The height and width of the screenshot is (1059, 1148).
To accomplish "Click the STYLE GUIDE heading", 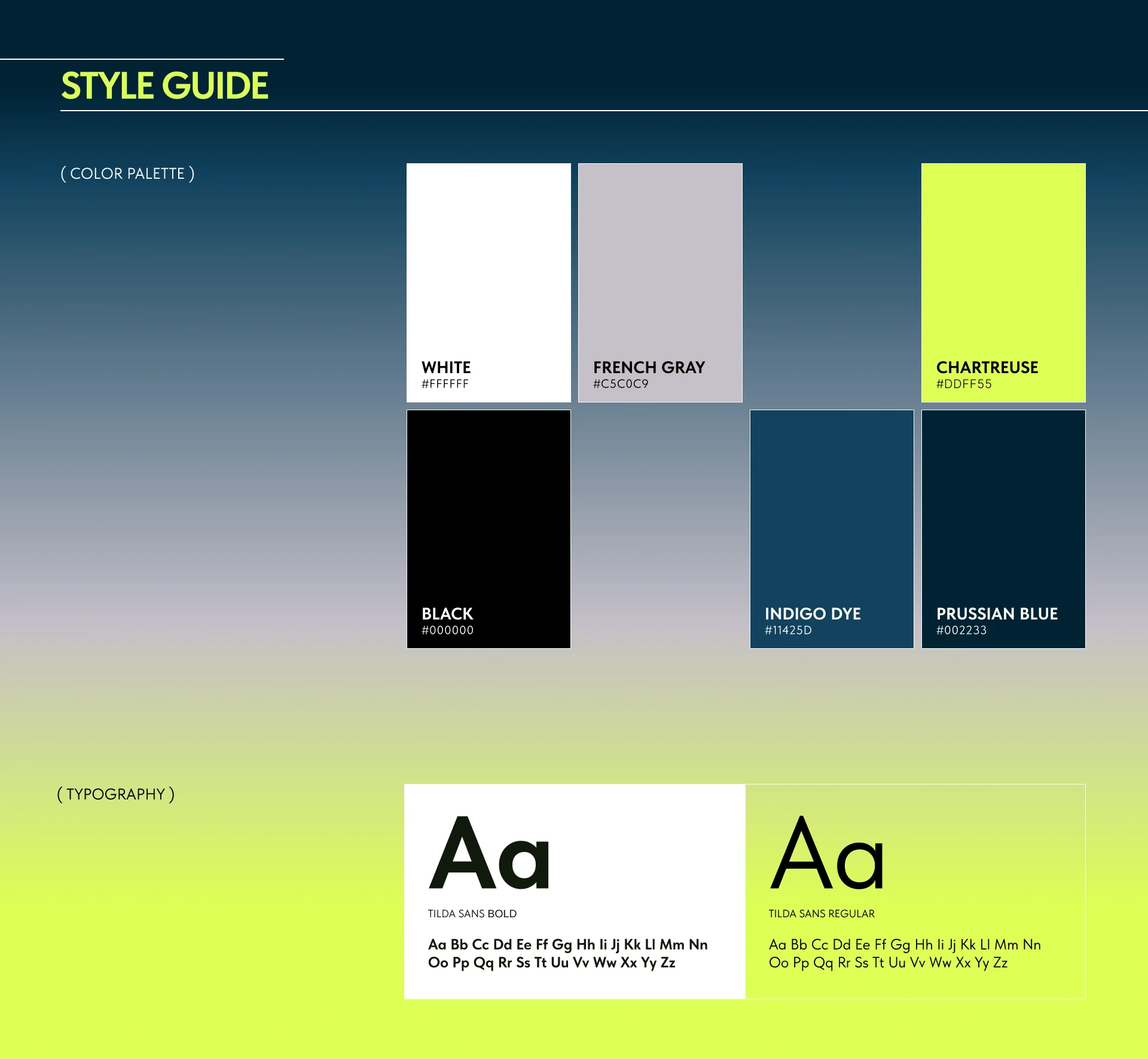I will [x=165, y=86].
